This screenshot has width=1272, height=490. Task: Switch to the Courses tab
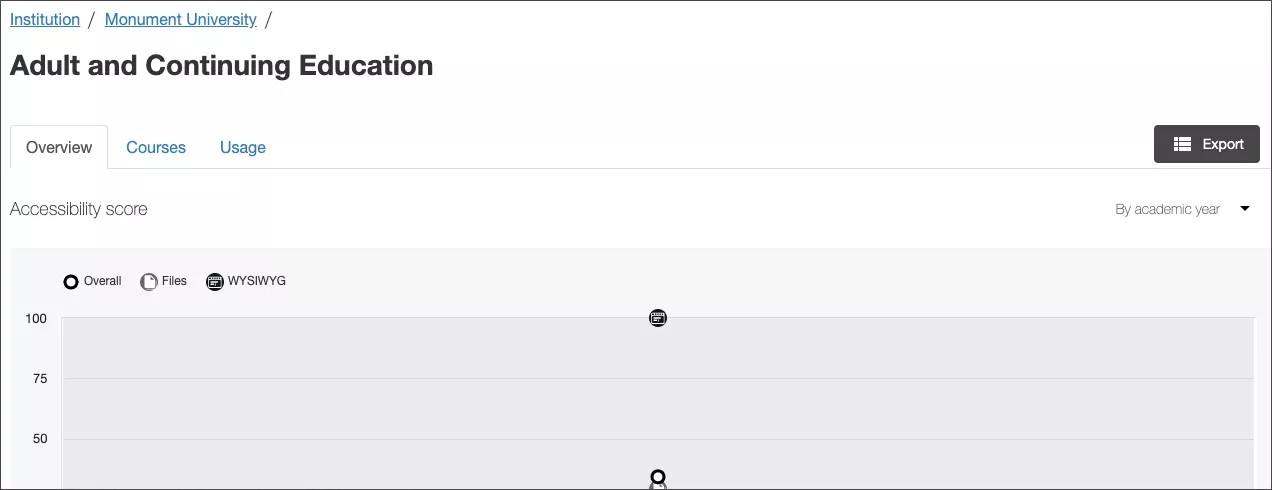pos(156,147)
